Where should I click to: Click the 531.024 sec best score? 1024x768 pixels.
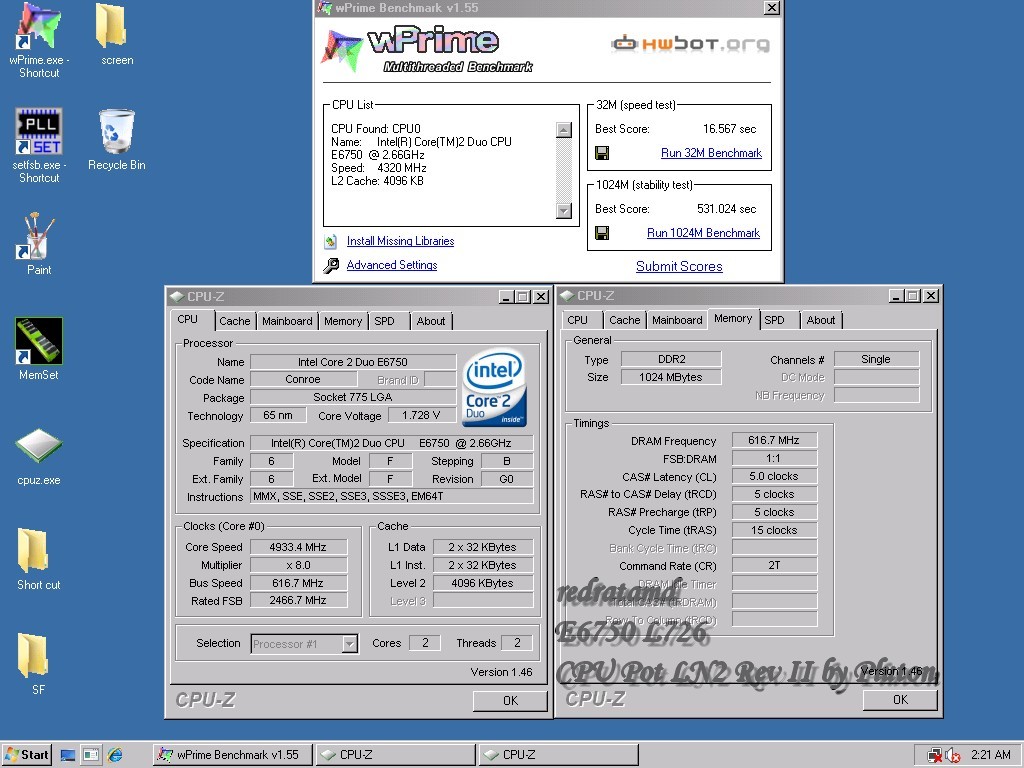tap(726, 209)
